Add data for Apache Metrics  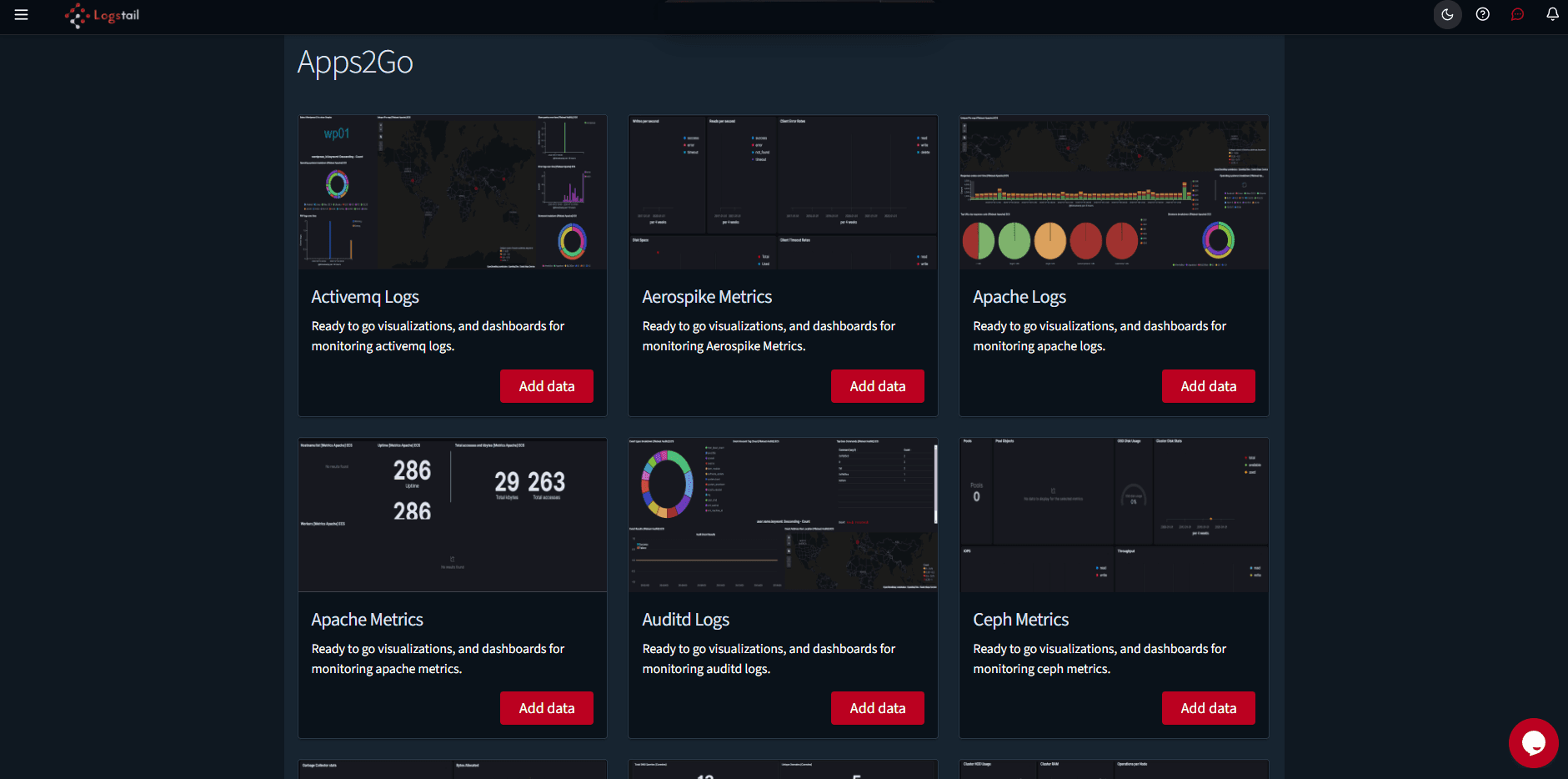click(547, 708)
